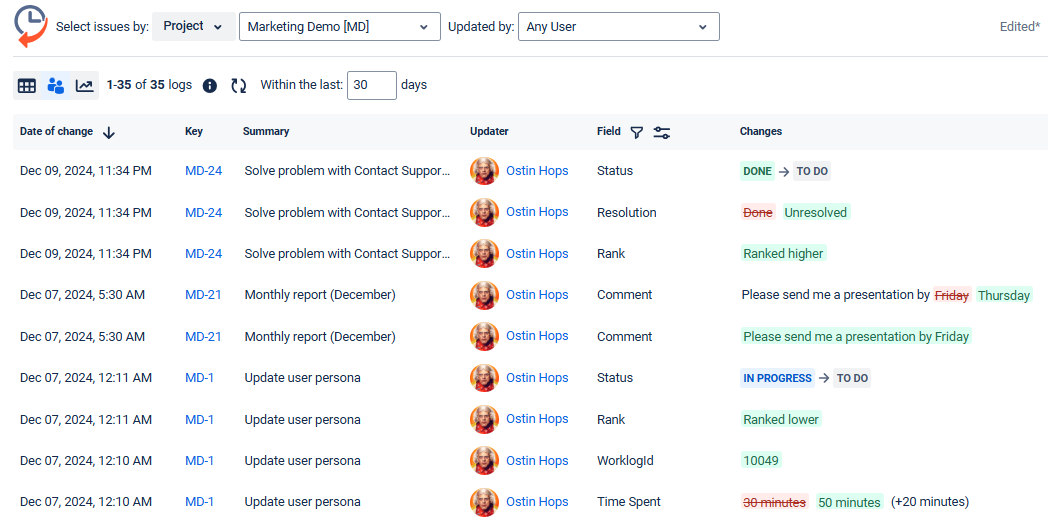1048x526 pixels.
Task: Sort by Date of change arrow
Action: (109, 132)
